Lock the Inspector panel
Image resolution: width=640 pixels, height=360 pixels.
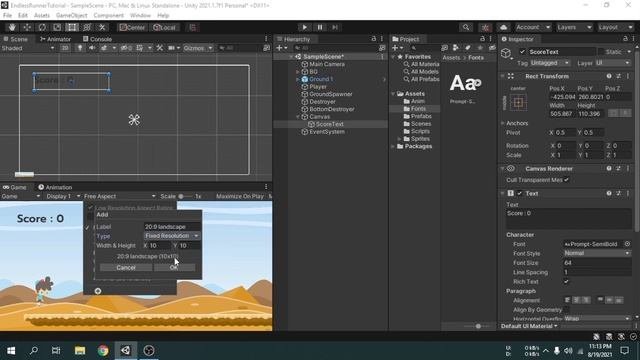click(625, 39)
